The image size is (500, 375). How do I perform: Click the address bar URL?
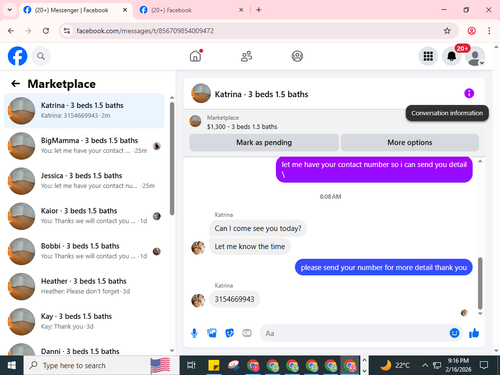click(145, 31)
